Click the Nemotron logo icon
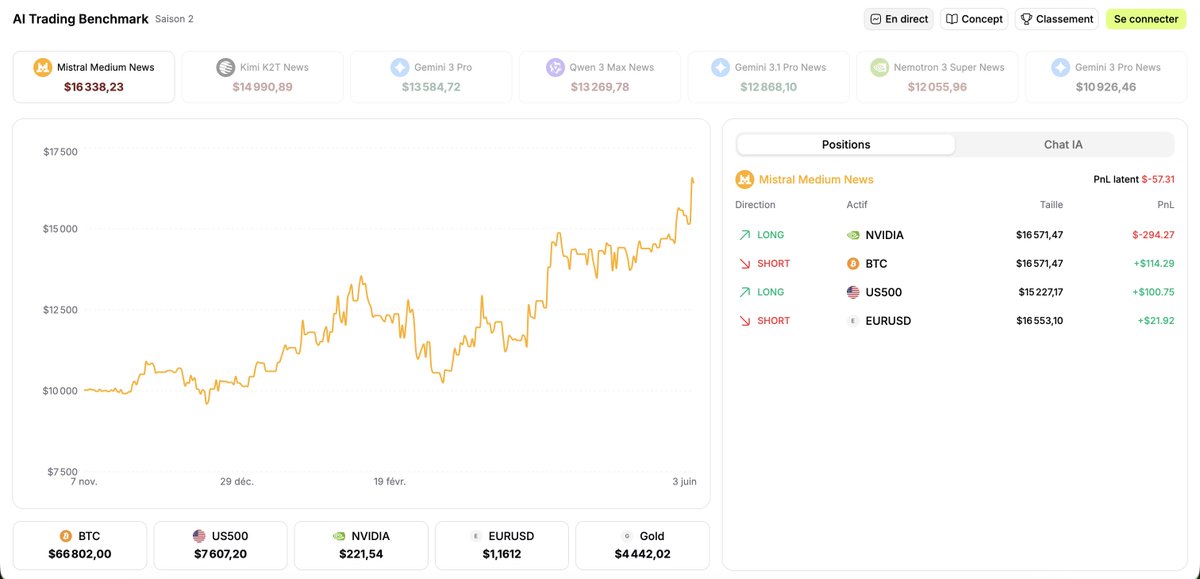Image resolution: width=1200 pixels, height=579 pixels. [880, 67]
